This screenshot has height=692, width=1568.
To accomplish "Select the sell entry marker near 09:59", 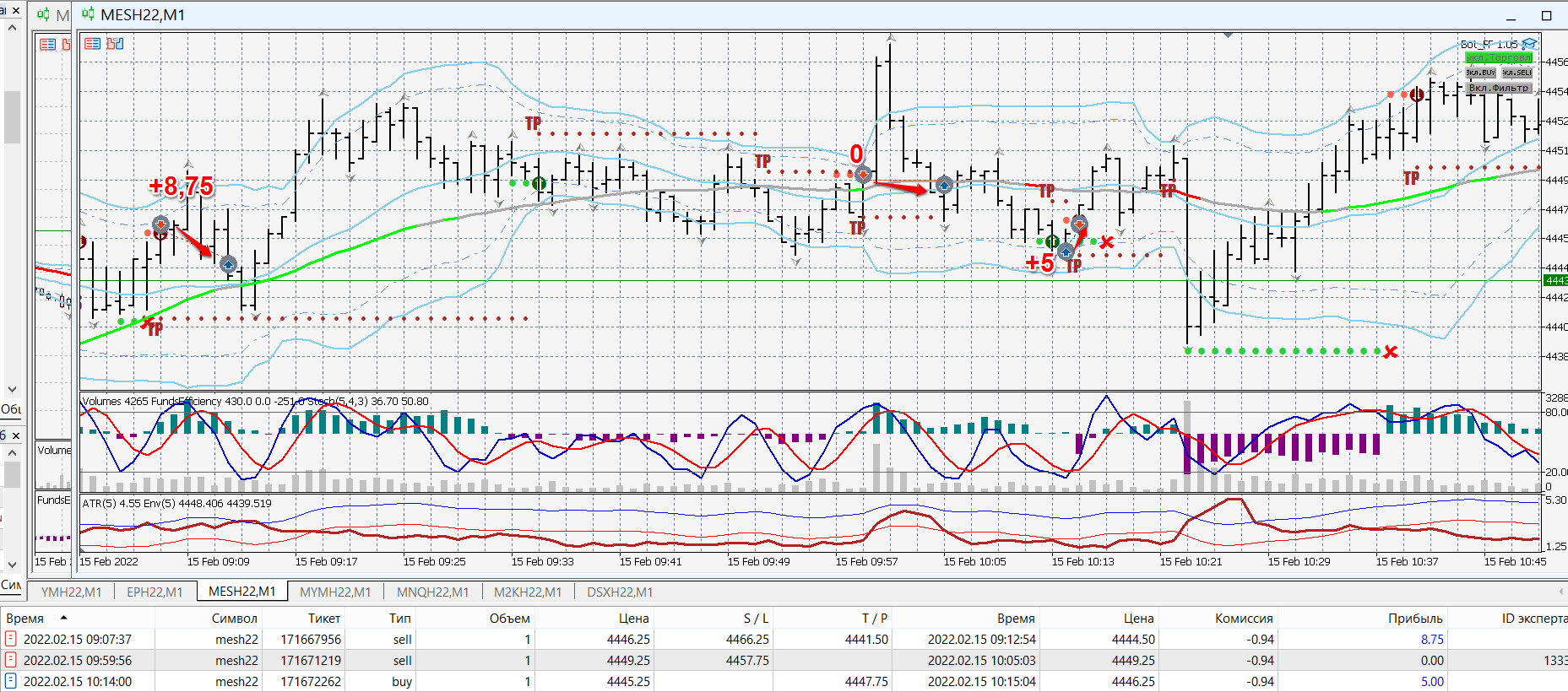I will (x=863, y=175).
